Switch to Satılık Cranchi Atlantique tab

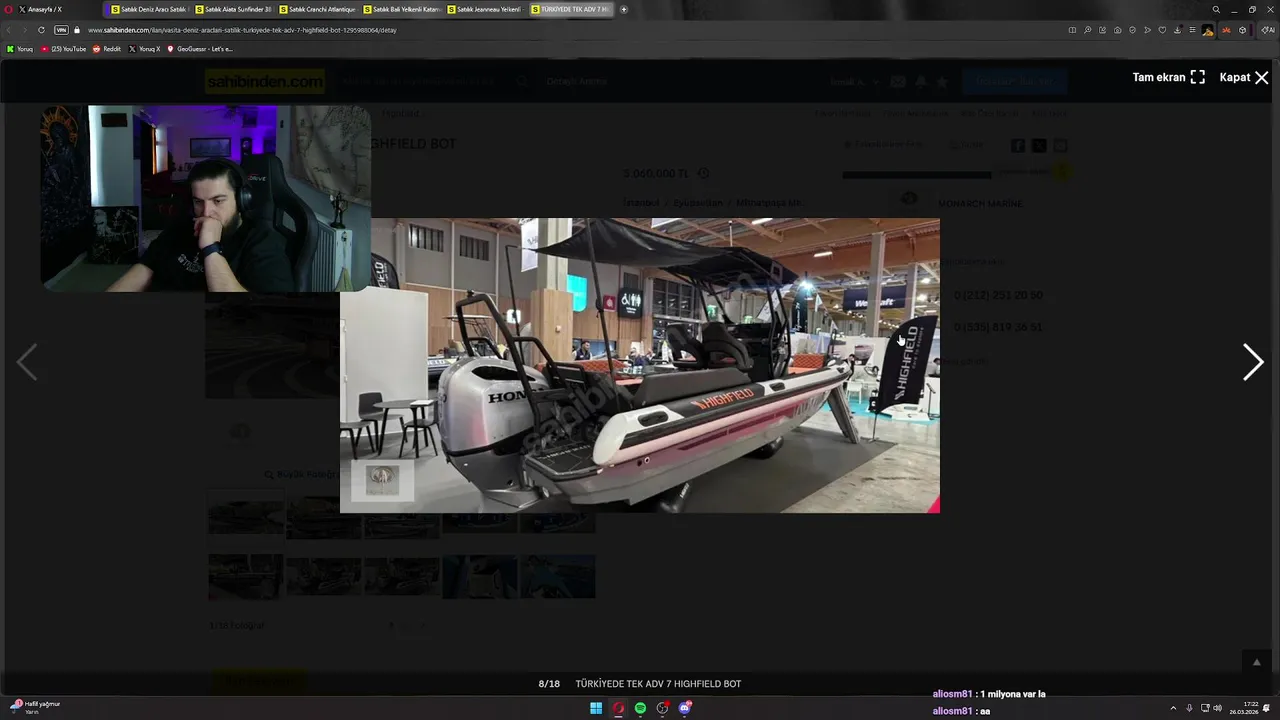click(x=316, y=9)
